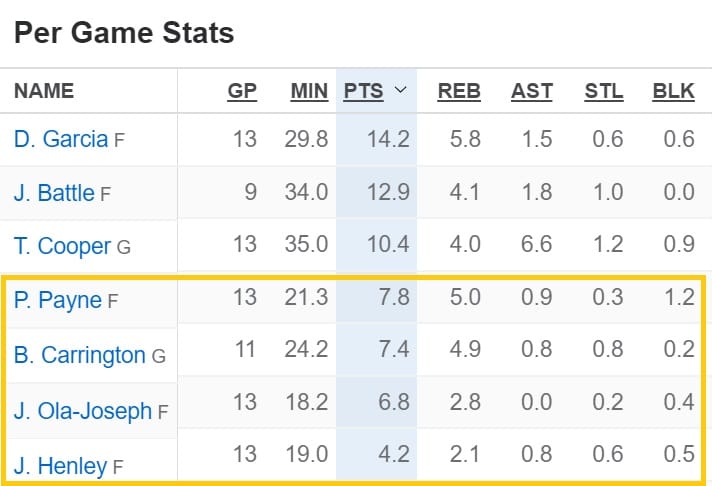Image resolution: width=712 pixels, height=486 pixels.
Task: Open J. Battle player profile link
Action: click(57, 193)
